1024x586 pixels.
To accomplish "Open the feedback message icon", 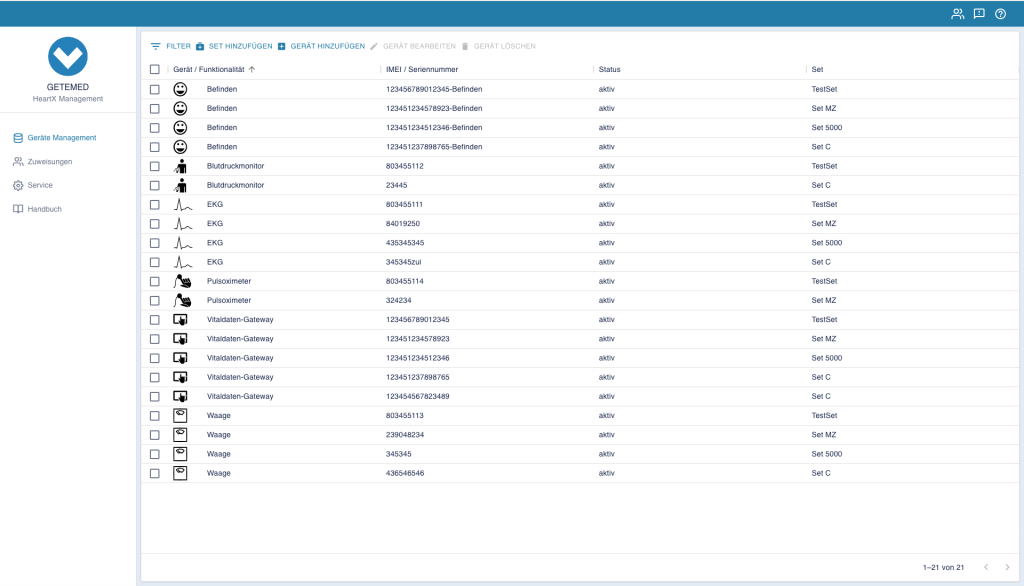I will (979, 14).
